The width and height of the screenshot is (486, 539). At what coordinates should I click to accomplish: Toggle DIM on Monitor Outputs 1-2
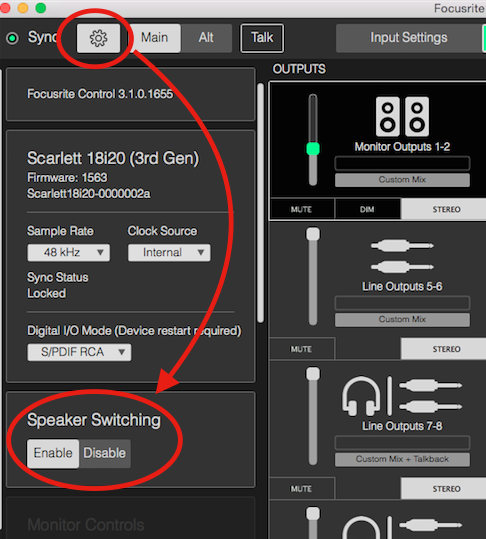click(367, 209)
